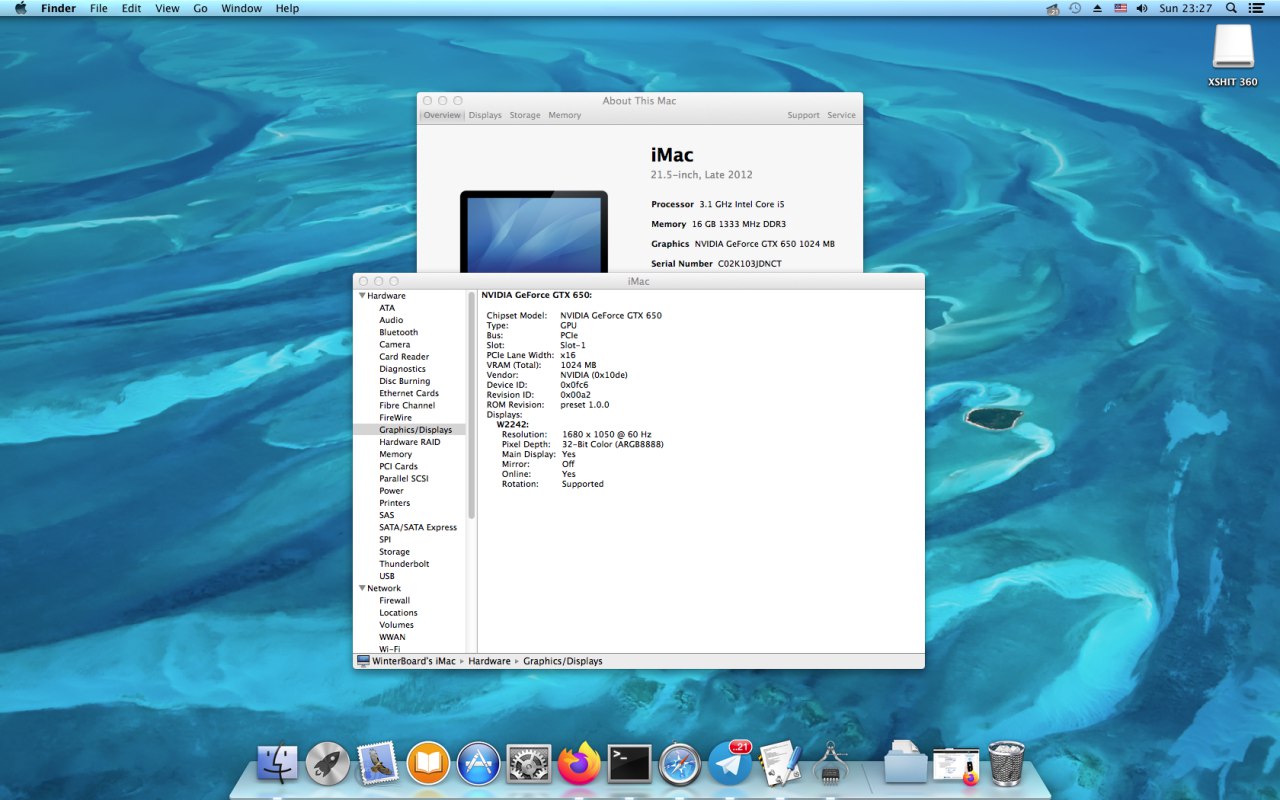Select PCI Cards in the sidebar
1280x800 pixels.
[x=398, y=466]
